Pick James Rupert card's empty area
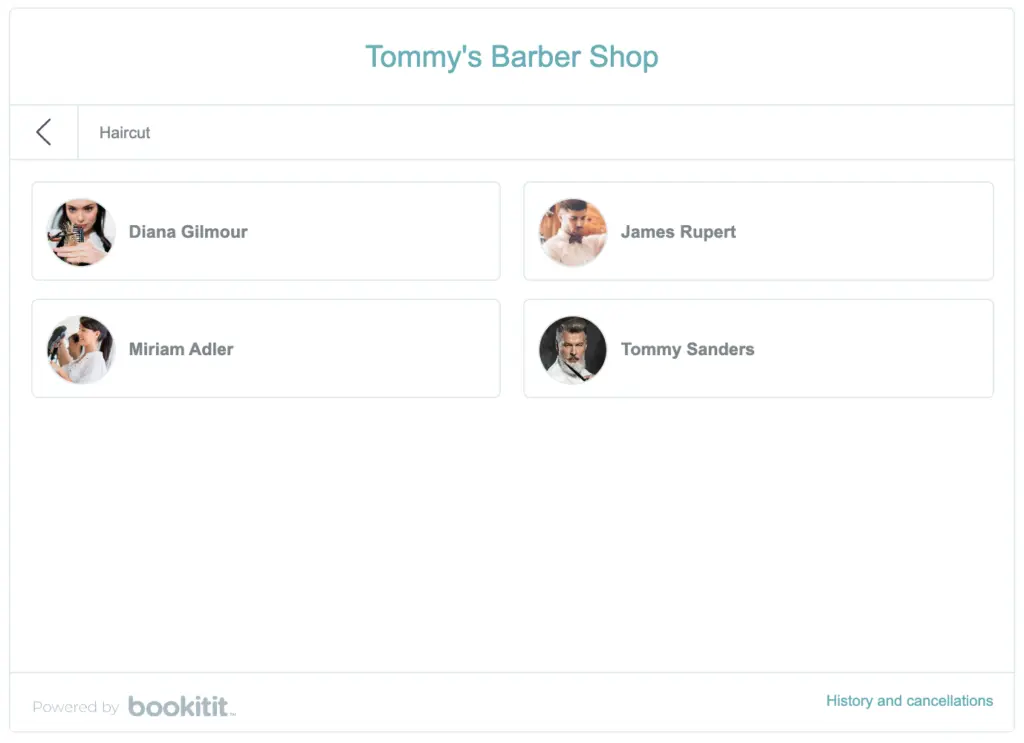1024x743 pixels. (862, 231)
